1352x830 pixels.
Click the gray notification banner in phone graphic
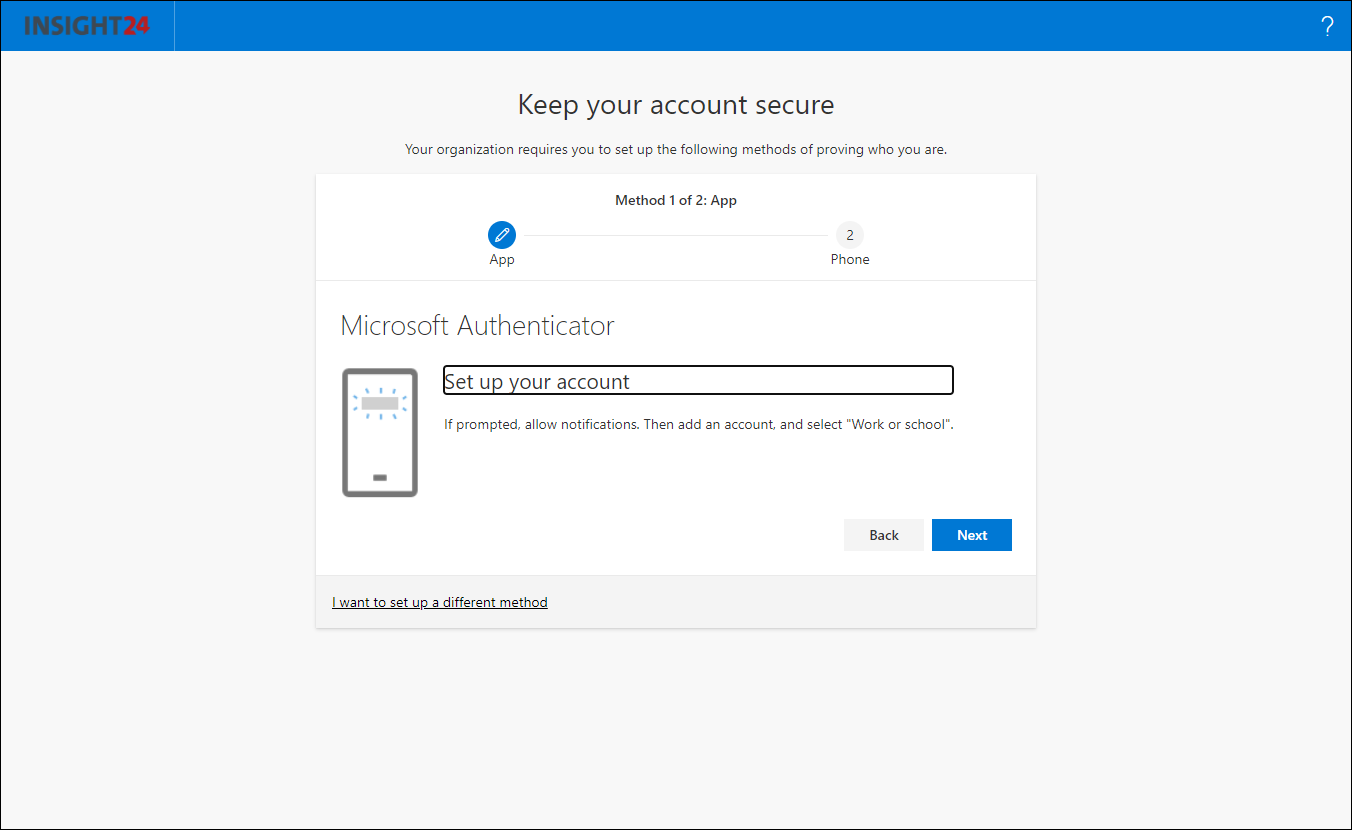[x=380, y=403]
